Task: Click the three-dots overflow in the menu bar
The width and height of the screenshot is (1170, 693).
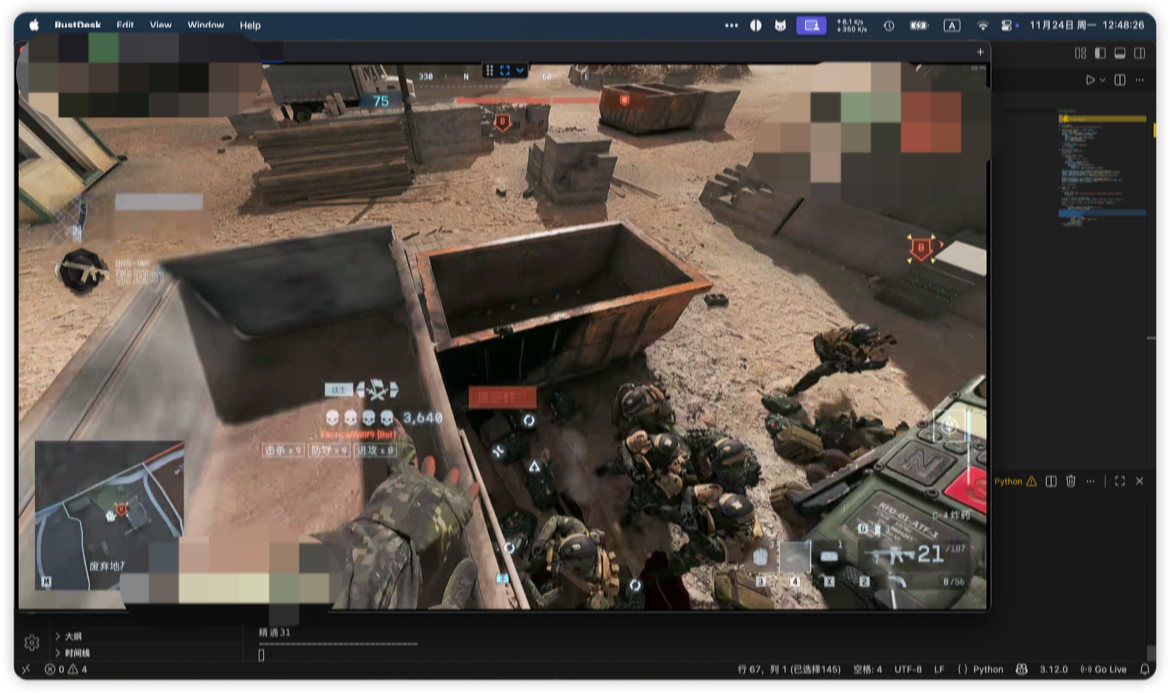Action: click(x=731, y=25)
